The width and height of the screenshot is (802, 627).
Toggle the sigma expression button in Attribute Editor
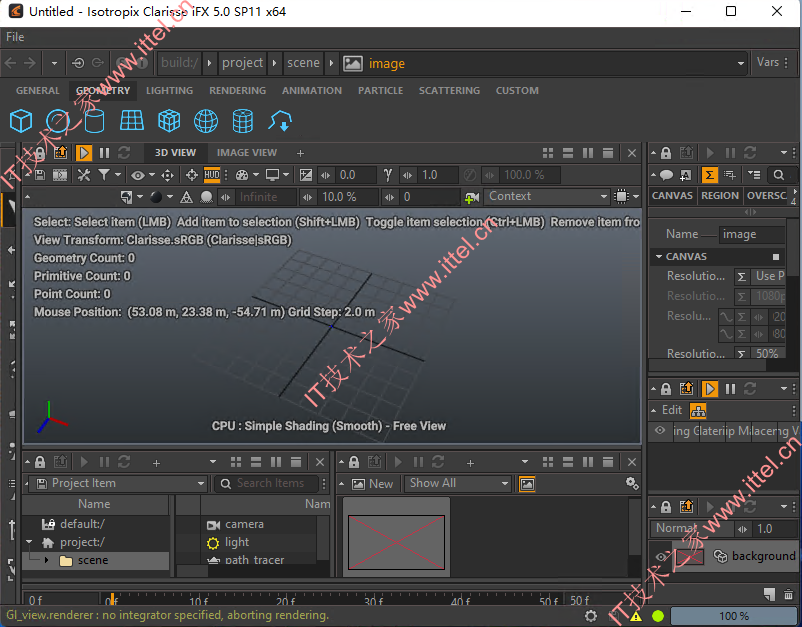coord(709,175)
